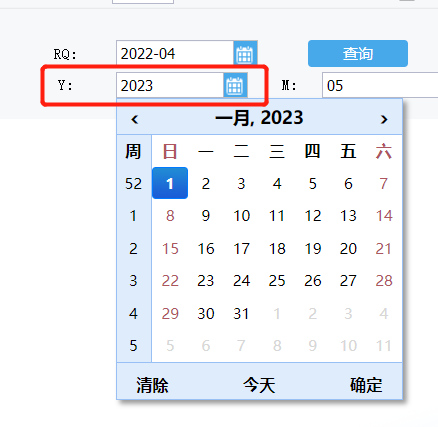Image resolution: width=438 pixels, height=427 pixels.
Task: Select January 27 in calendar
Action: 348,281
